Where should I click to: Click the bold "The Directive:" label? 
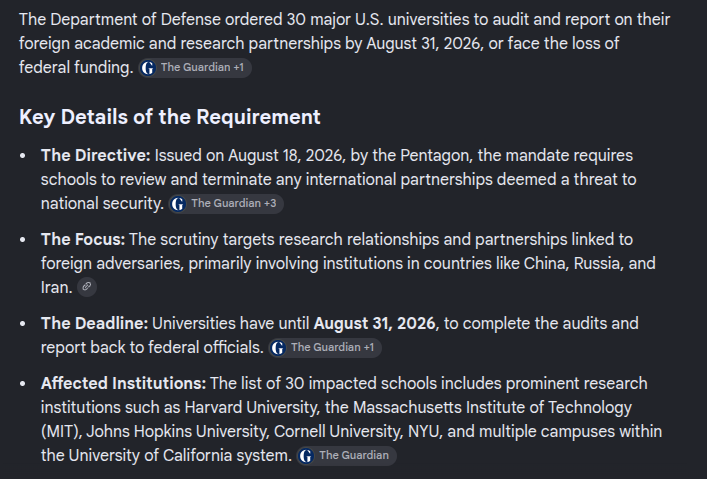pyautogui.click(x=96, y=156)
